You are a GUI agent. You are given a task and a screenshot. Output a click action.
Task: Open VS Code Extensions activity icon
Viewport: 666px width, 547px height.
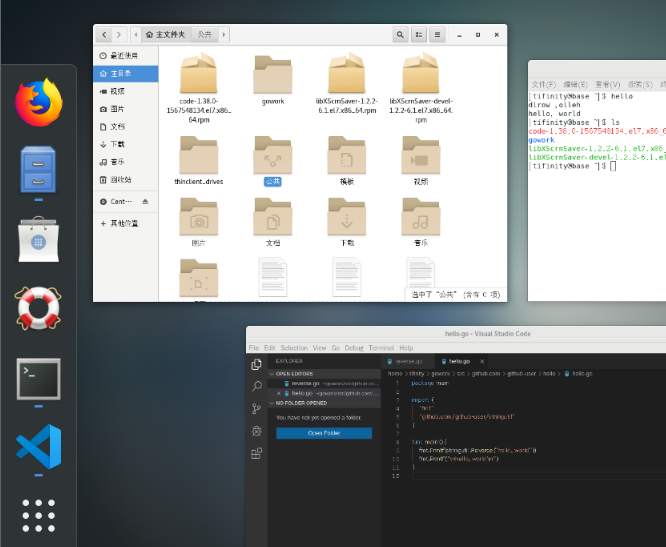(257, 454)
